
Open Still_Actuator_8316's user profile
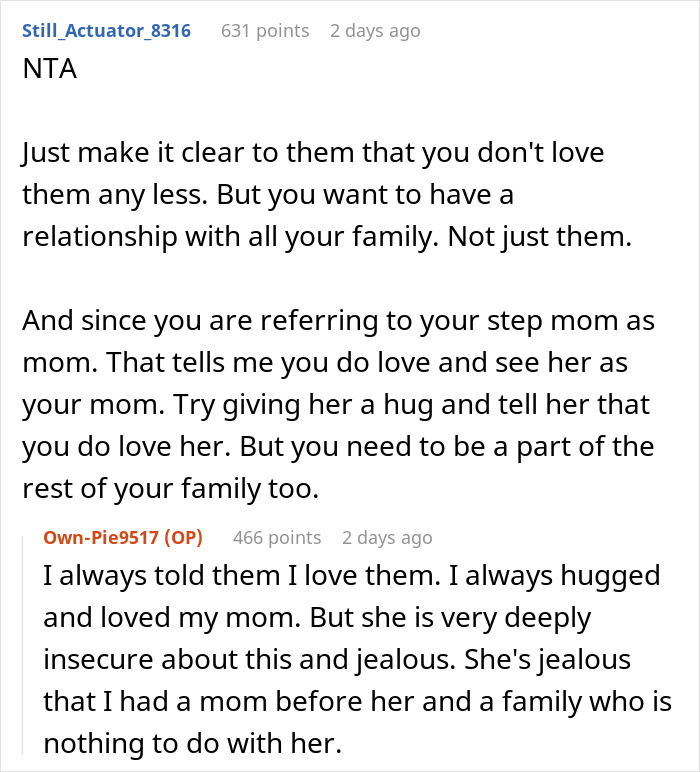click(x=106, y=31)
